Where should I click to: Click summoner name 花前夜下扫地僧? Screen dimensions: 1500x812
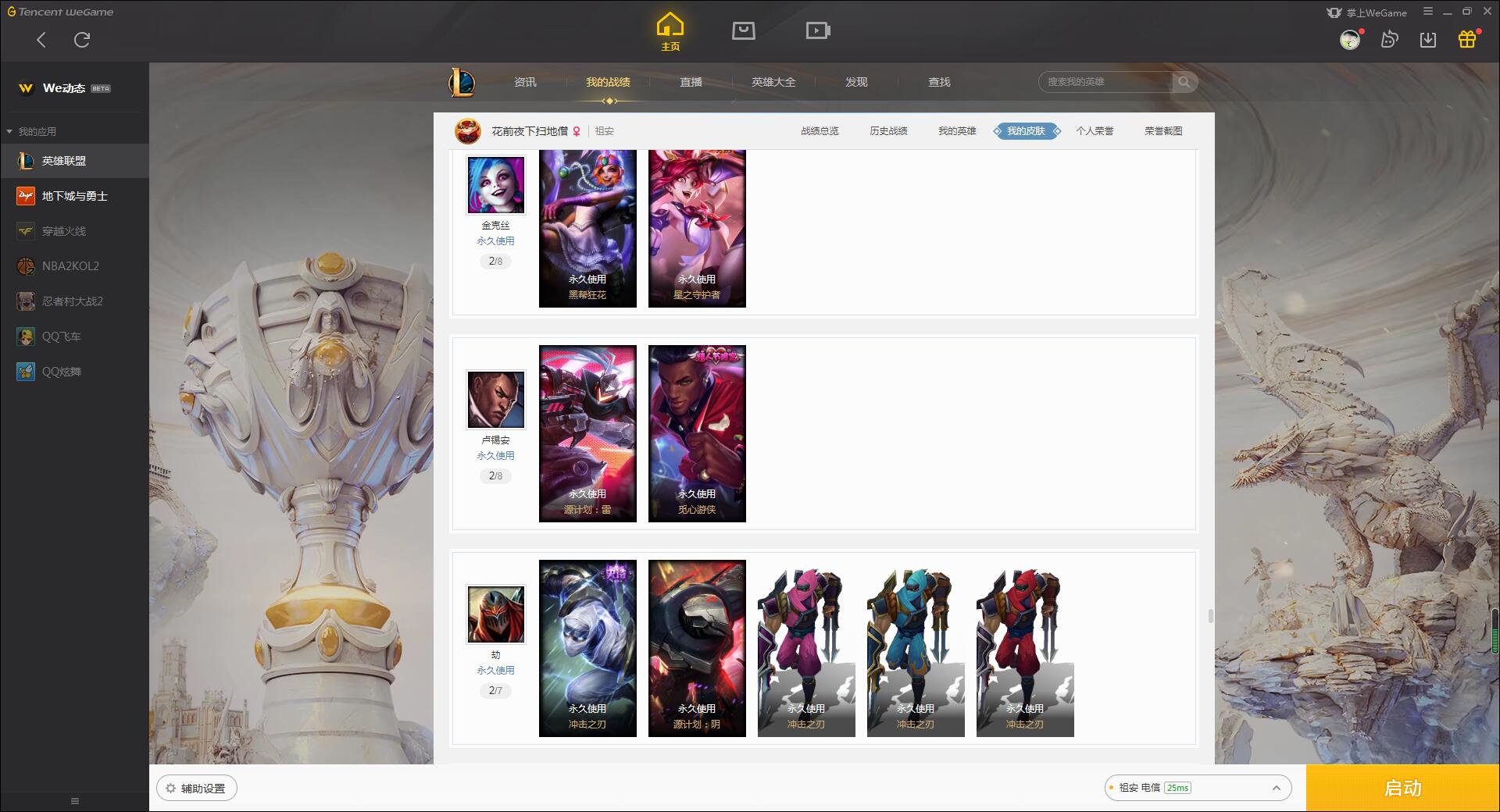(530, 131)
